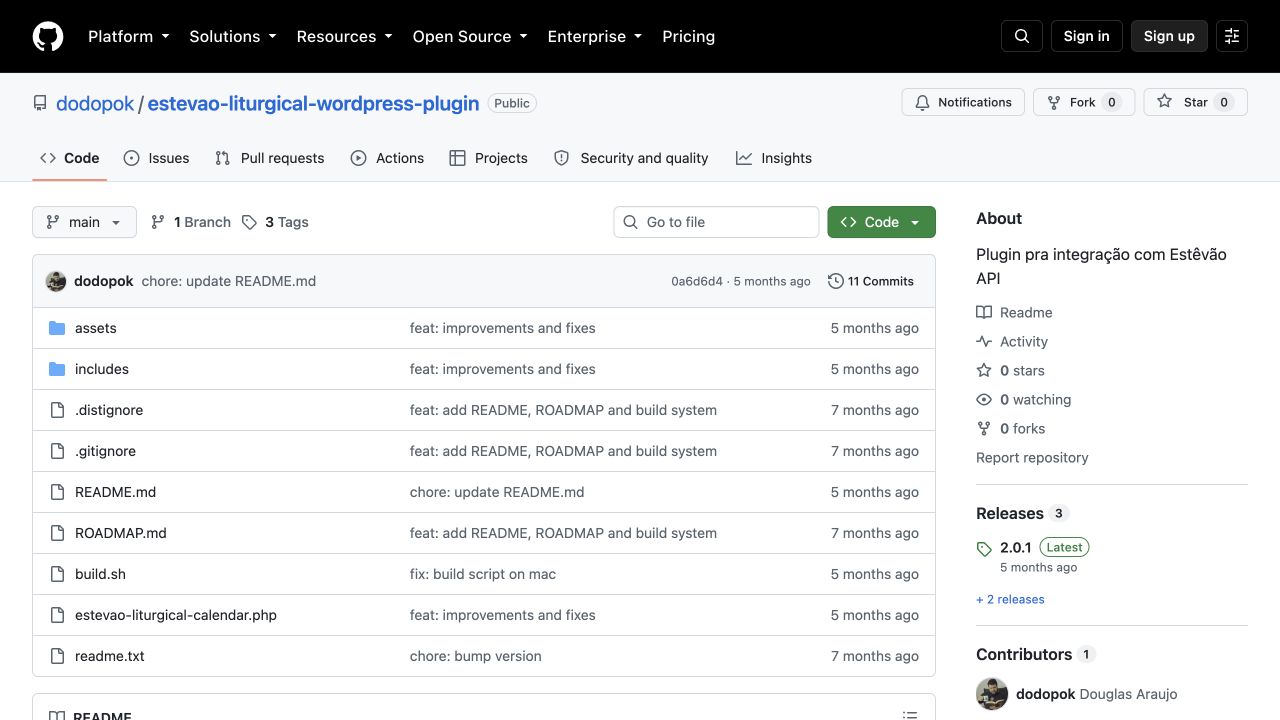Screen dimensions: 1280x720
Task: Click the file icon for .distignore
Action: (x=57, y=410)
